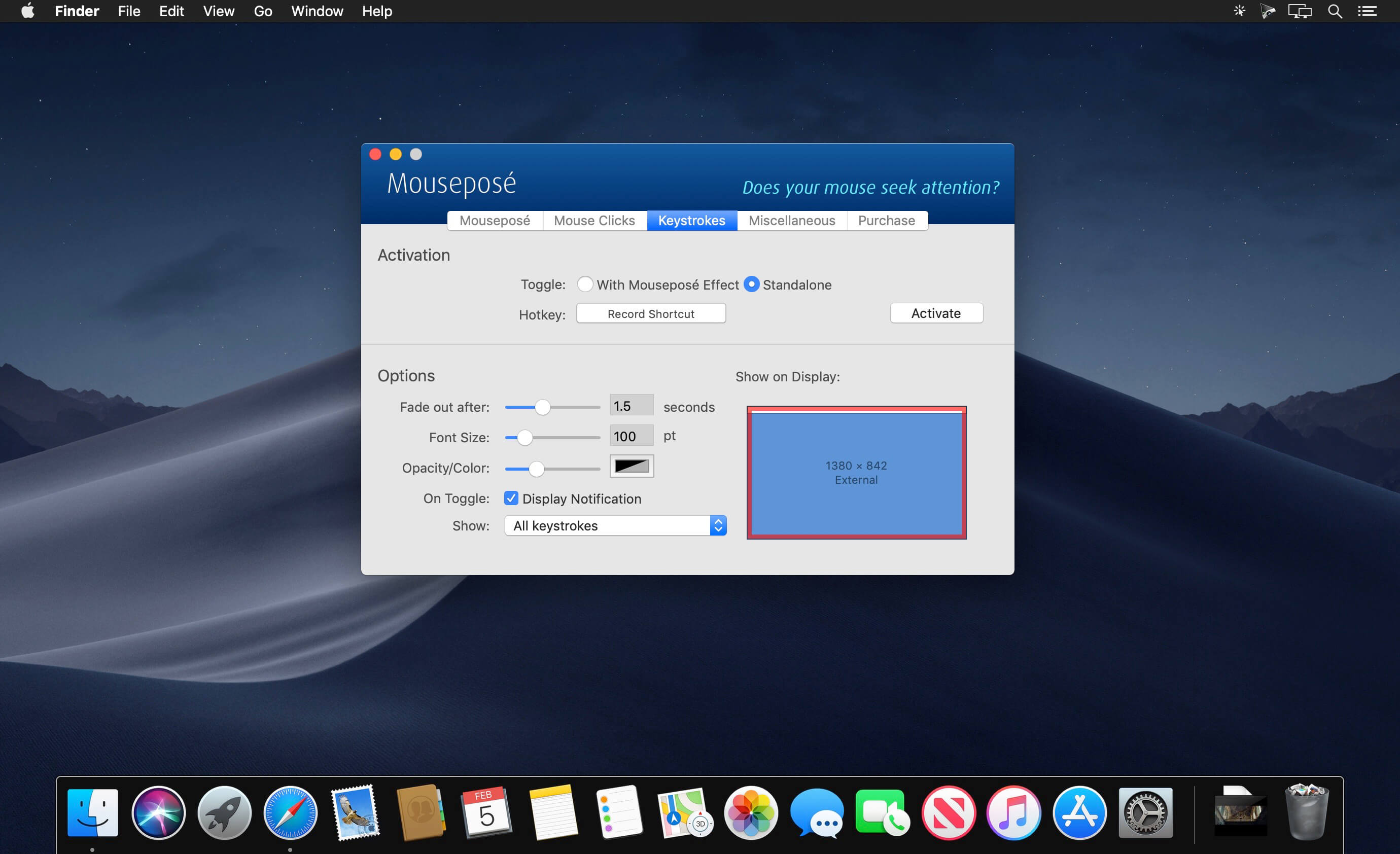
Task: Open the Help menu
Action: click(x=377, y=11)
